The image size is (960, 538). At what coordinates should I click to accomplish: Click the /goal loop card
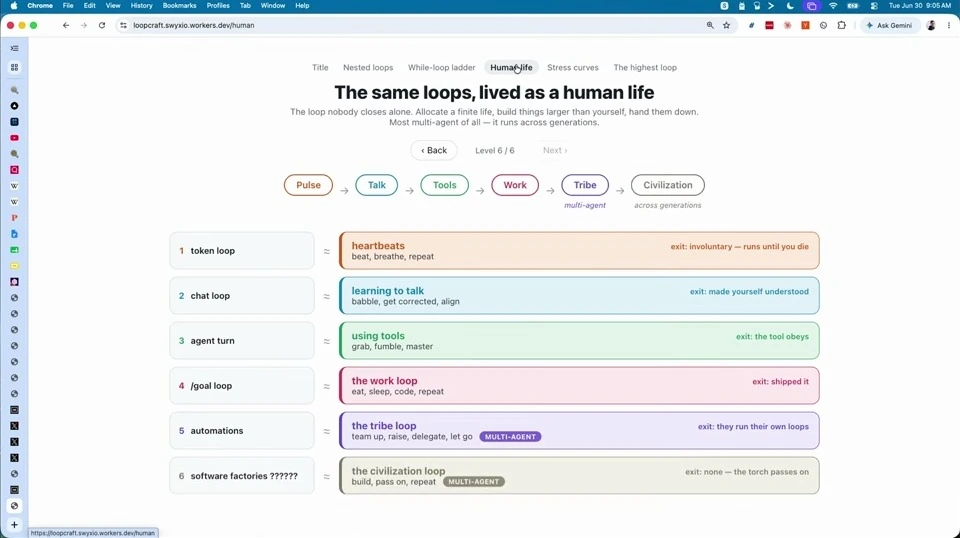(242, 386)
